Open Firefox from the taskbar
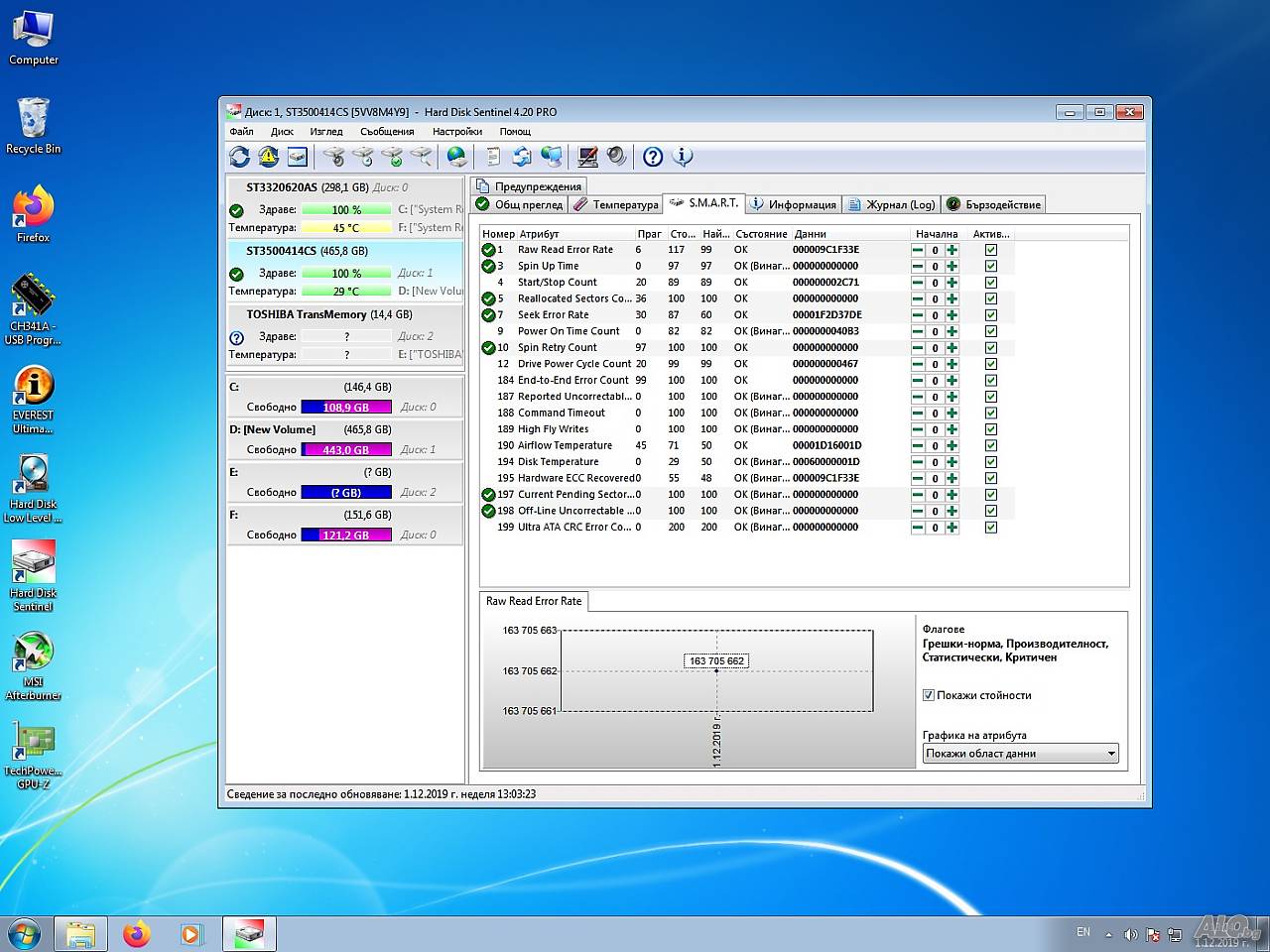Image resolution: width=1270 pixels, height=952 pixels. (136, 933)
